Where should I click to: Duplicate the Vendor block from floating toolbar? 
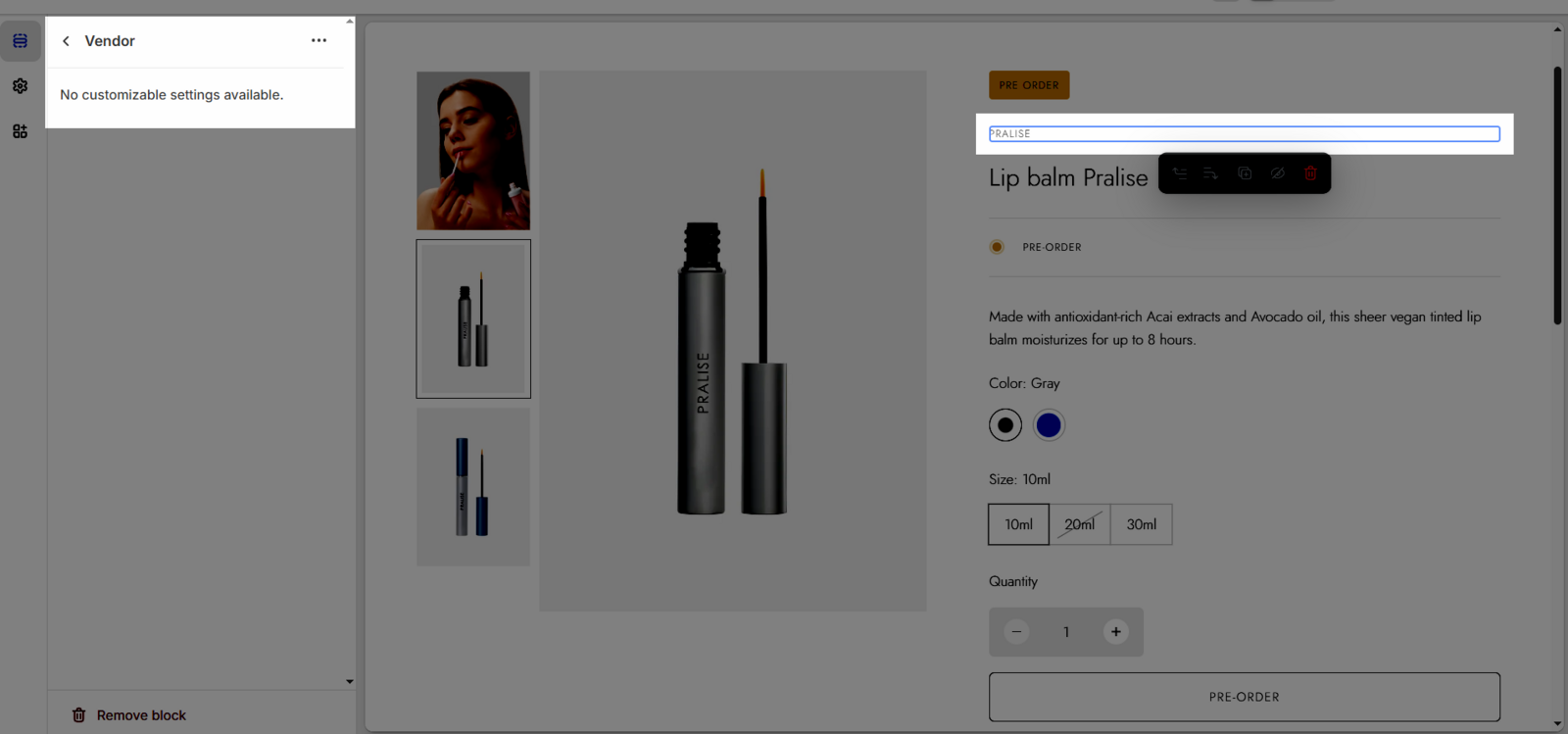click(1245, 173)
